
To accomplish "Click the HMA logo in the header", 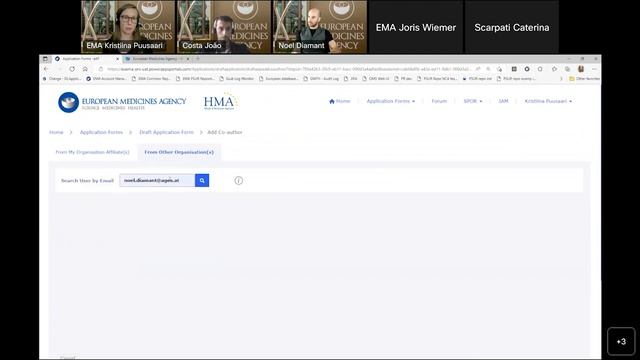I will pyautogui.click(x=220, y=102).
